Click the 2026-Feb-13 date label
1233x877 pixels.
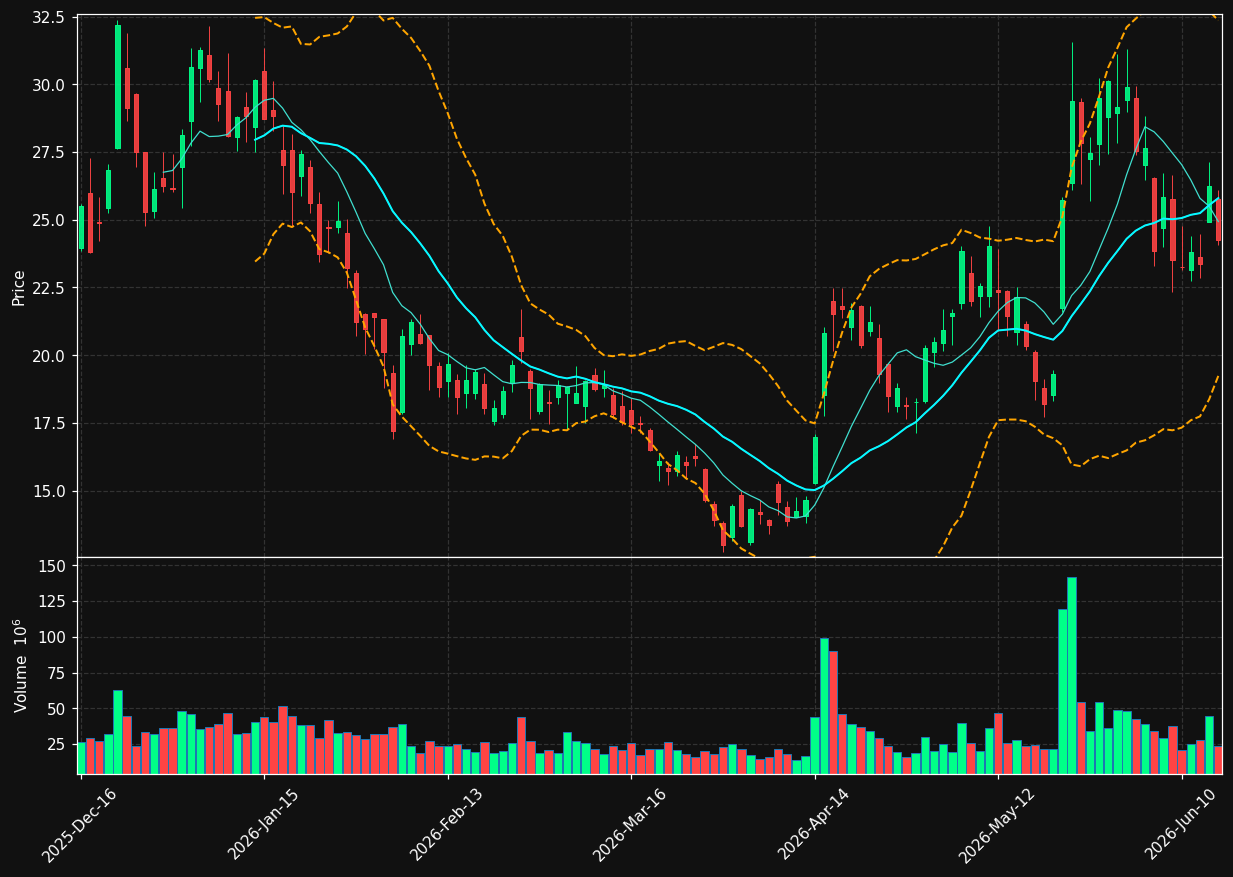coord(447,825)
